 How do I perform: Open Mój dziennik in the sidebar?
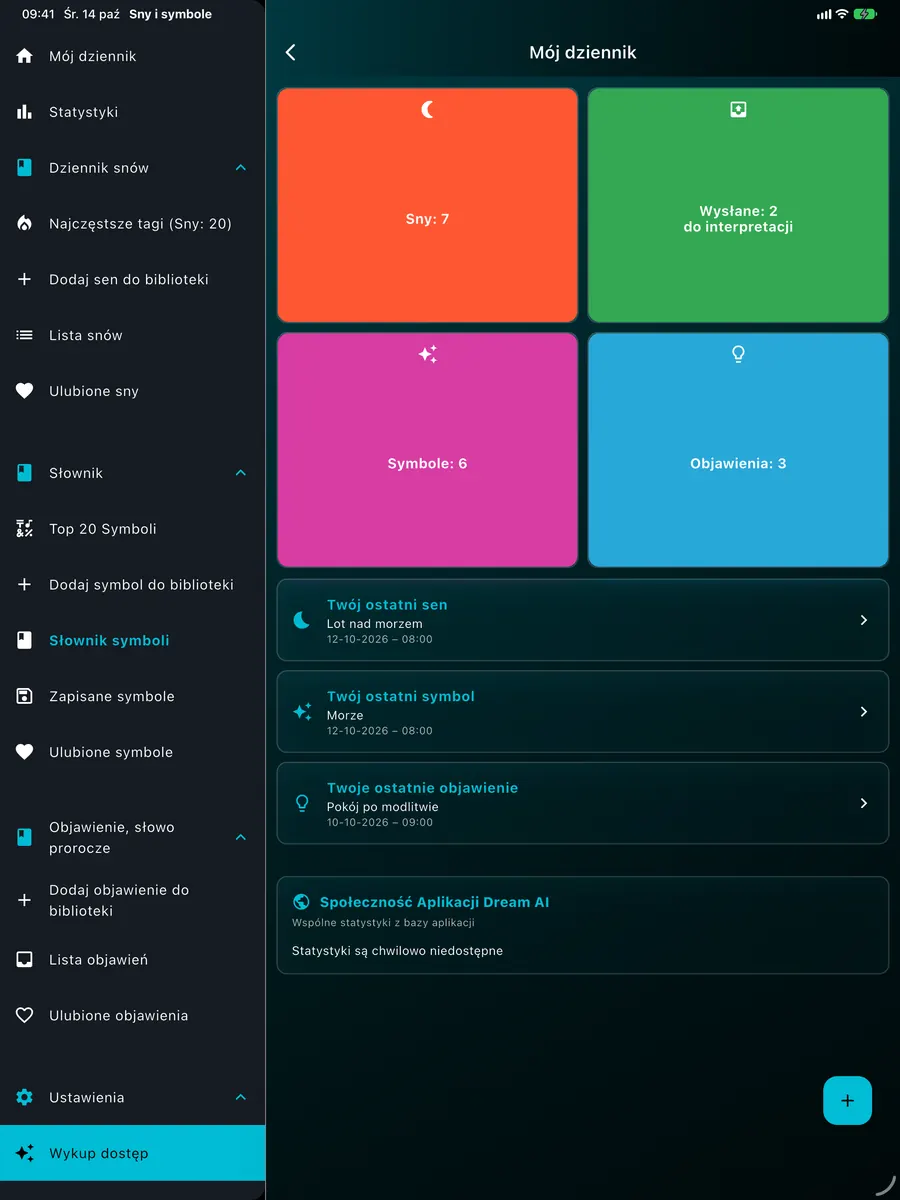pyautogui.click(x=133, y=56)
